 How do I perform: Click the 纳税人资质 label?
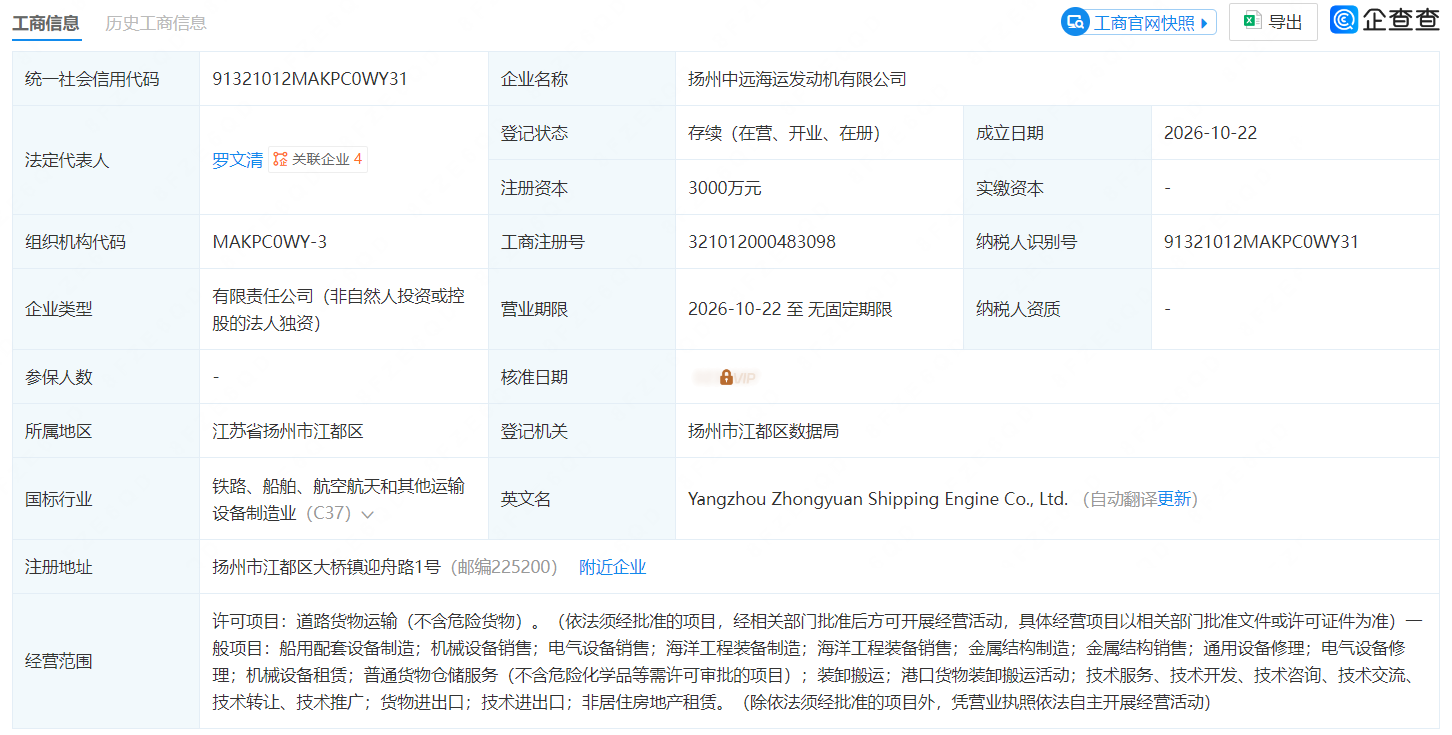[x=1018, y=309]
